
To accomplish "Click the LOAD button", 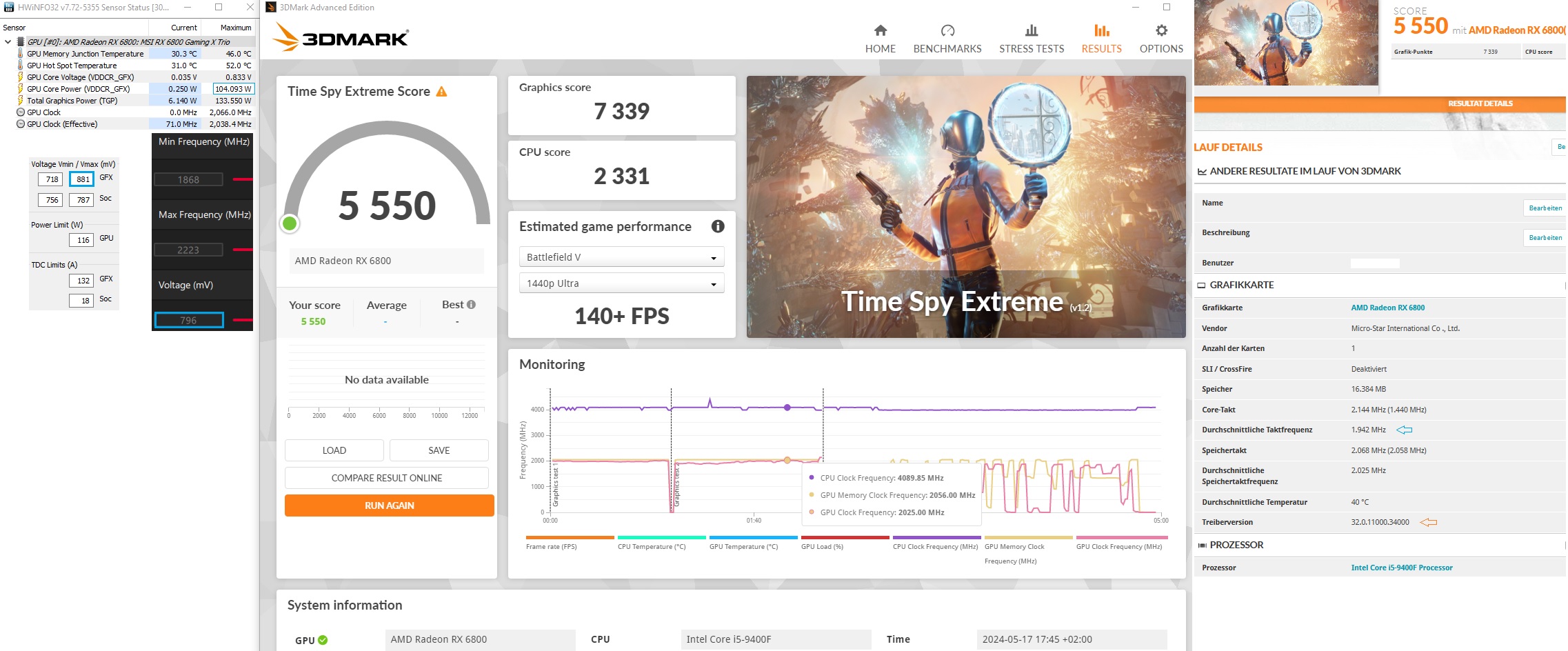I will [x=334, y=450].
